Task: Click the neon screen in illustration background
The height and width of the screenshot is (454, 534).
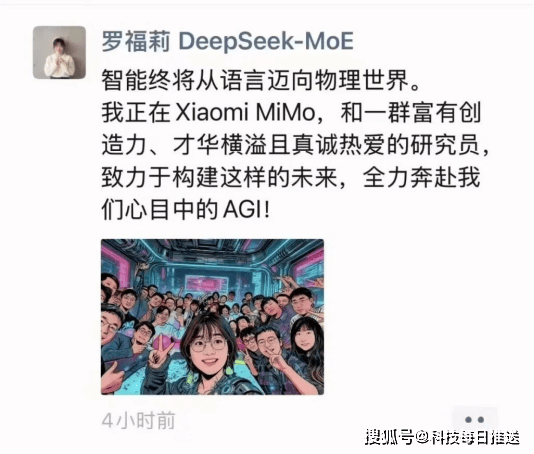Action: click(207, 284)
